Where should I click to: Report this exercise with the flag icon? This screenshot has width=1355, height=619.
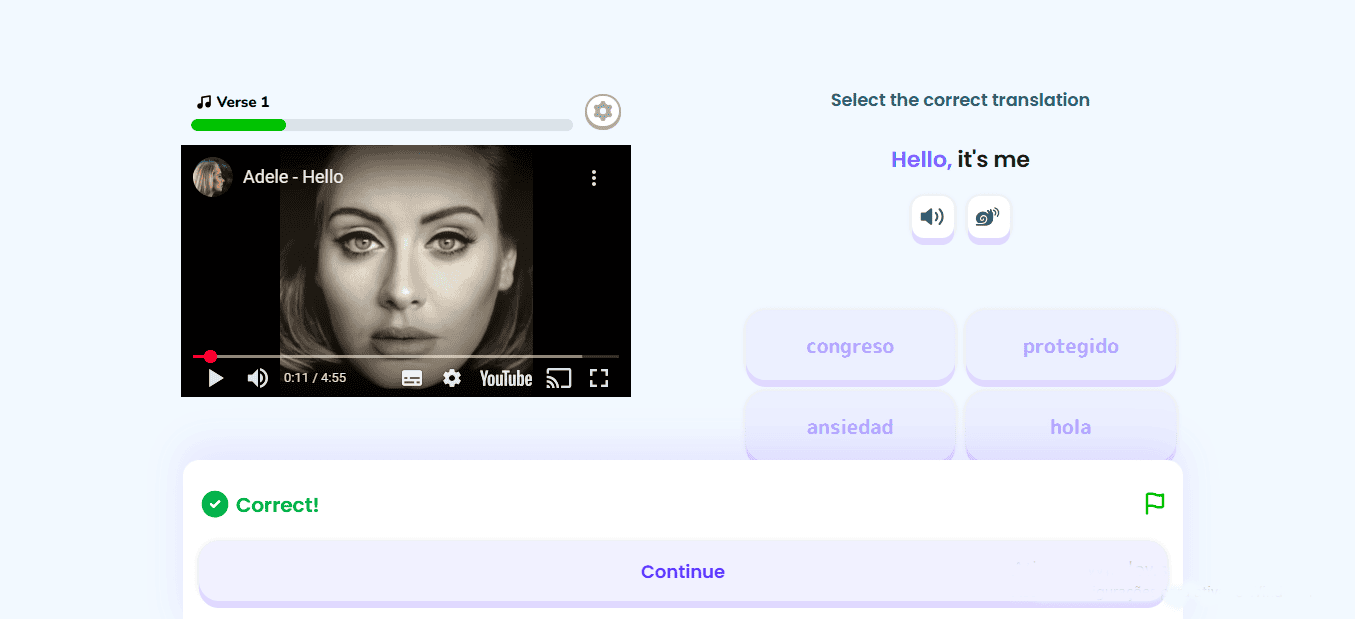[1155, 503]
